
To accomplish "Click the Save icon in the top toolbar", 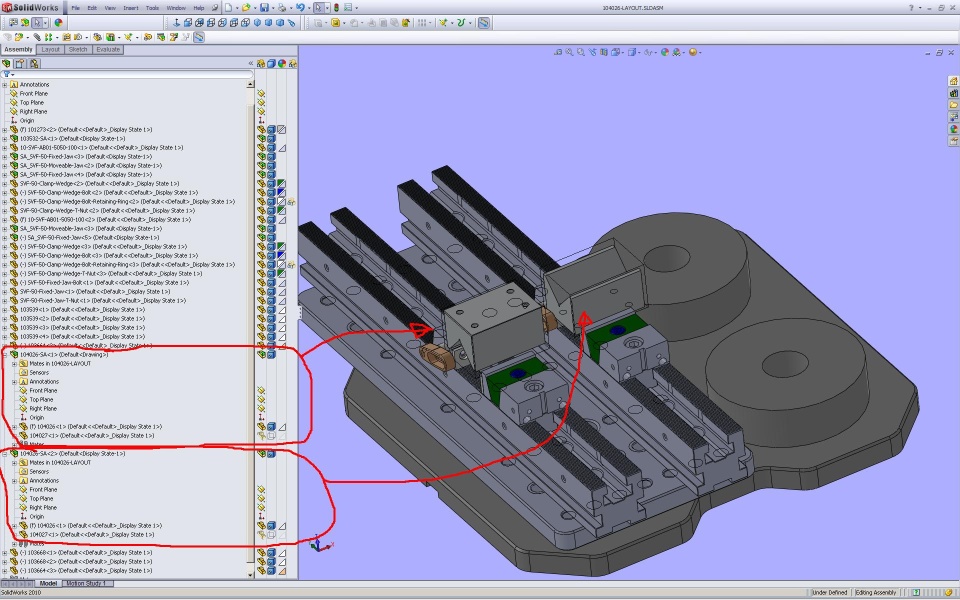I will point(264,7).
